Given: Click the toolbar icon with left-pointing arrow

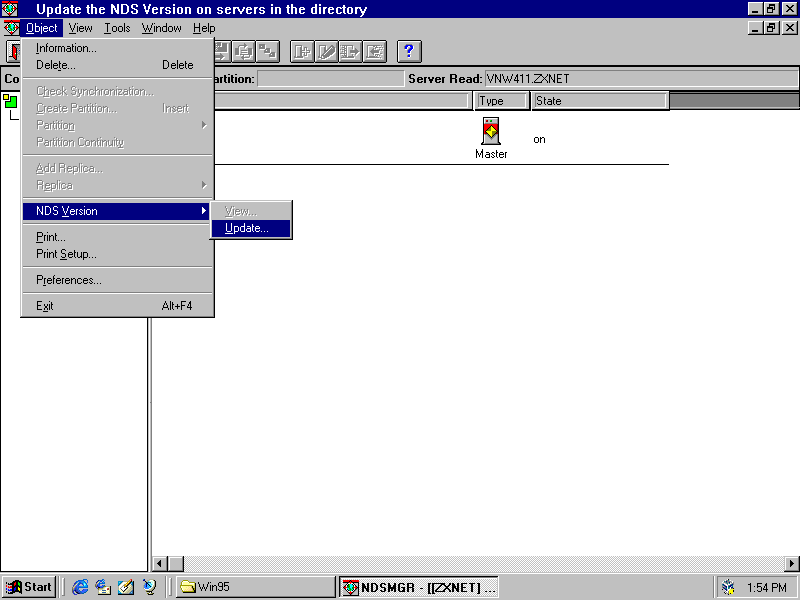Looking at the screenshot, I should [375, 52].
